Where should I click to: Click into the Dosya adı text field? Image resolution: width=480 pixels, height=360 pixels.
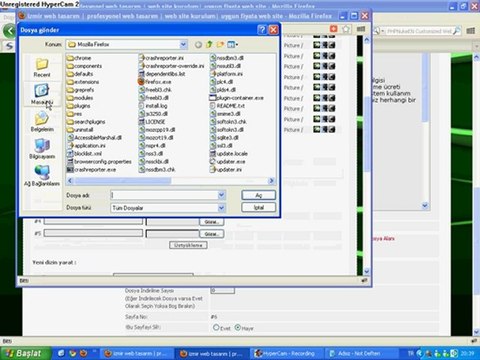164,195
